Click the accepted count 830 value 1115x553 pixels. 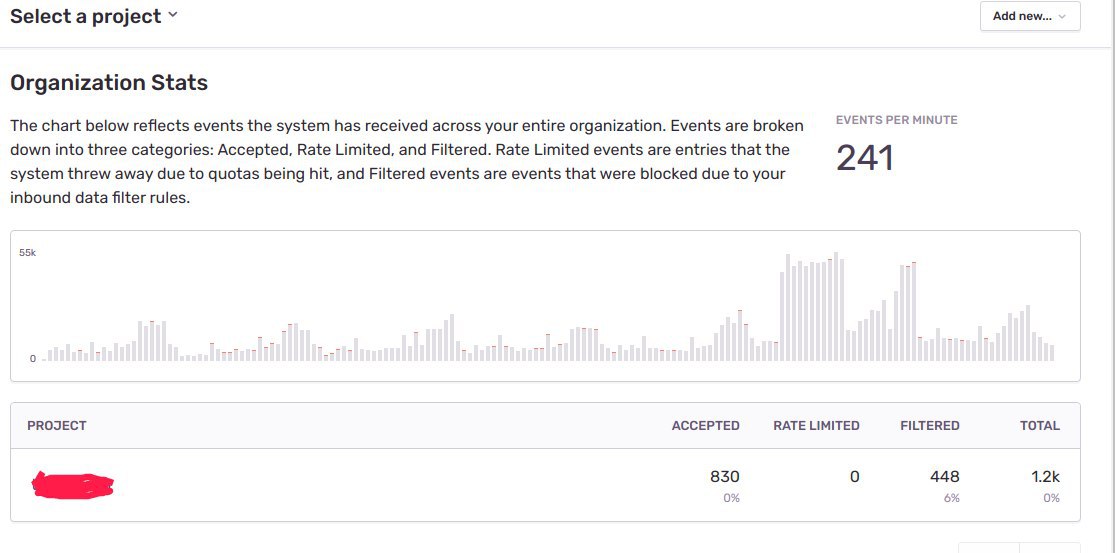(725, 476)
